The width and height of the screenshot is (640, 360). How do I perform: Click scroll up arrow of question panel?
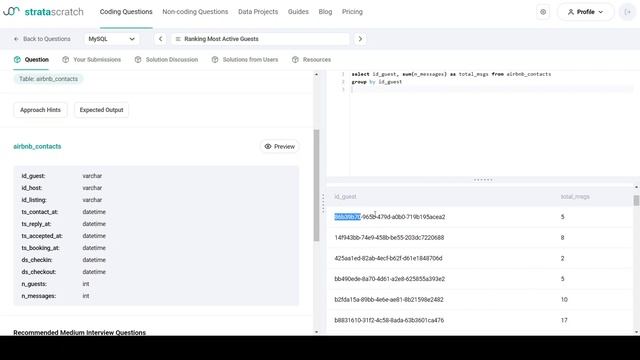[x=316, y=74]
